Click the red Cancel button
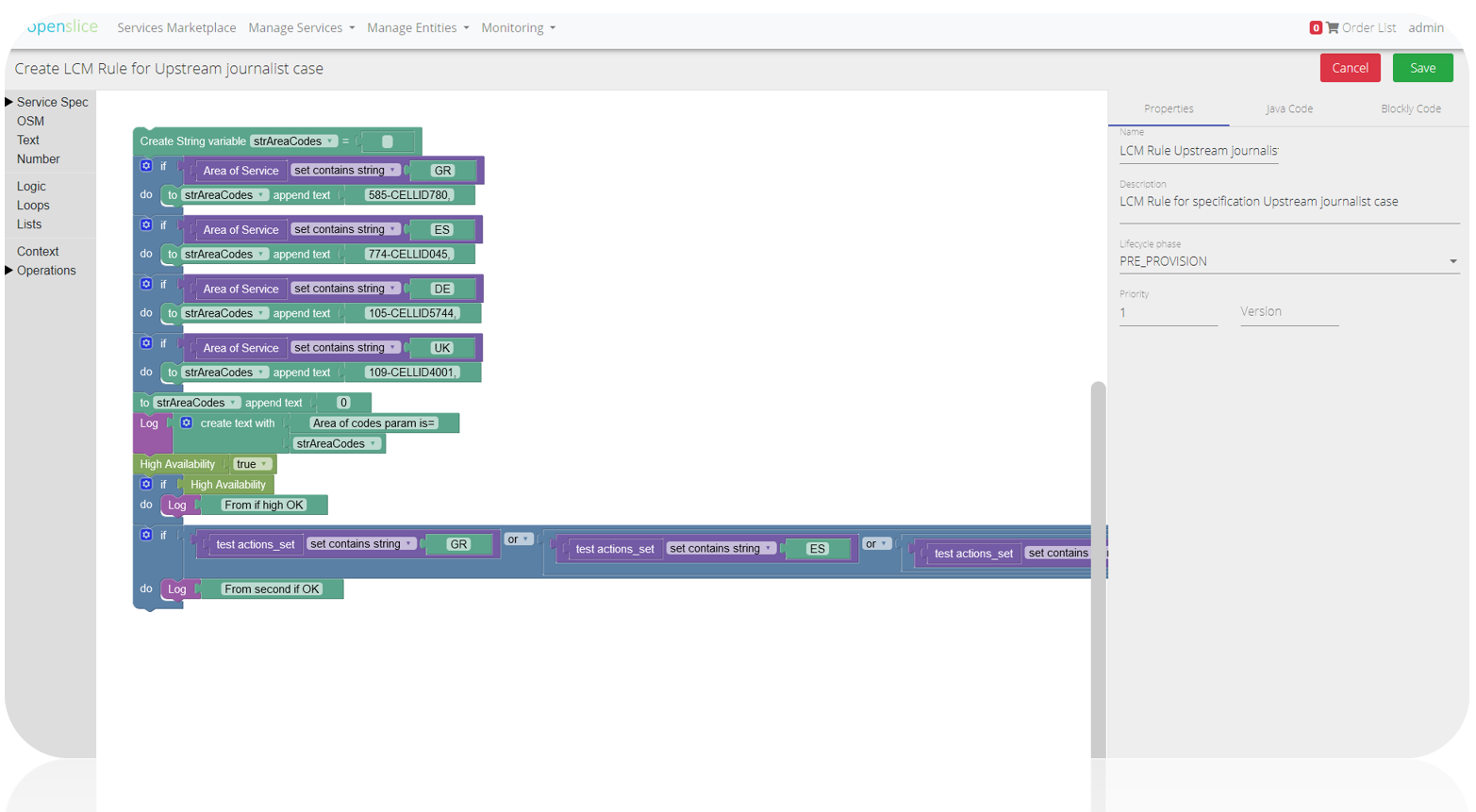This screenshot has height=812, width=1476. [x=1349, y=68]
